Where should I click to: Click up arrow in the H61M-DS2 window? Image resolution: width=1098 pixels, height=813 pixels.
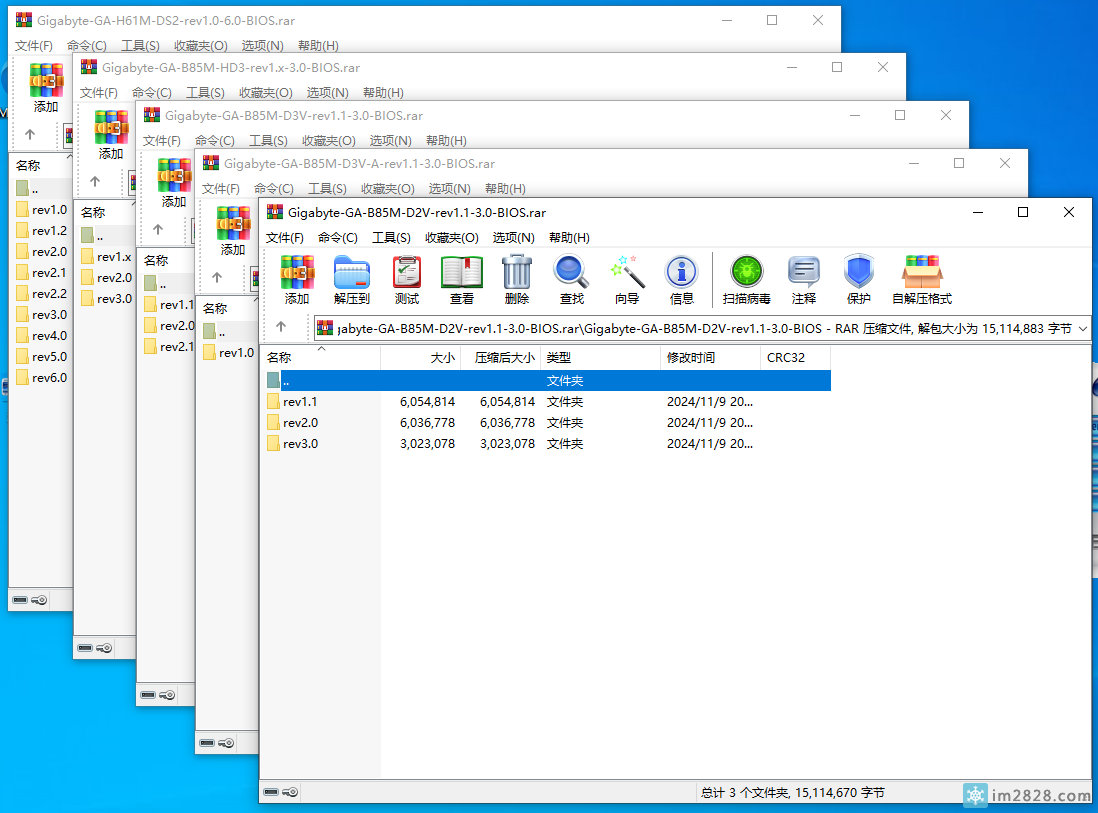(29, 134)
